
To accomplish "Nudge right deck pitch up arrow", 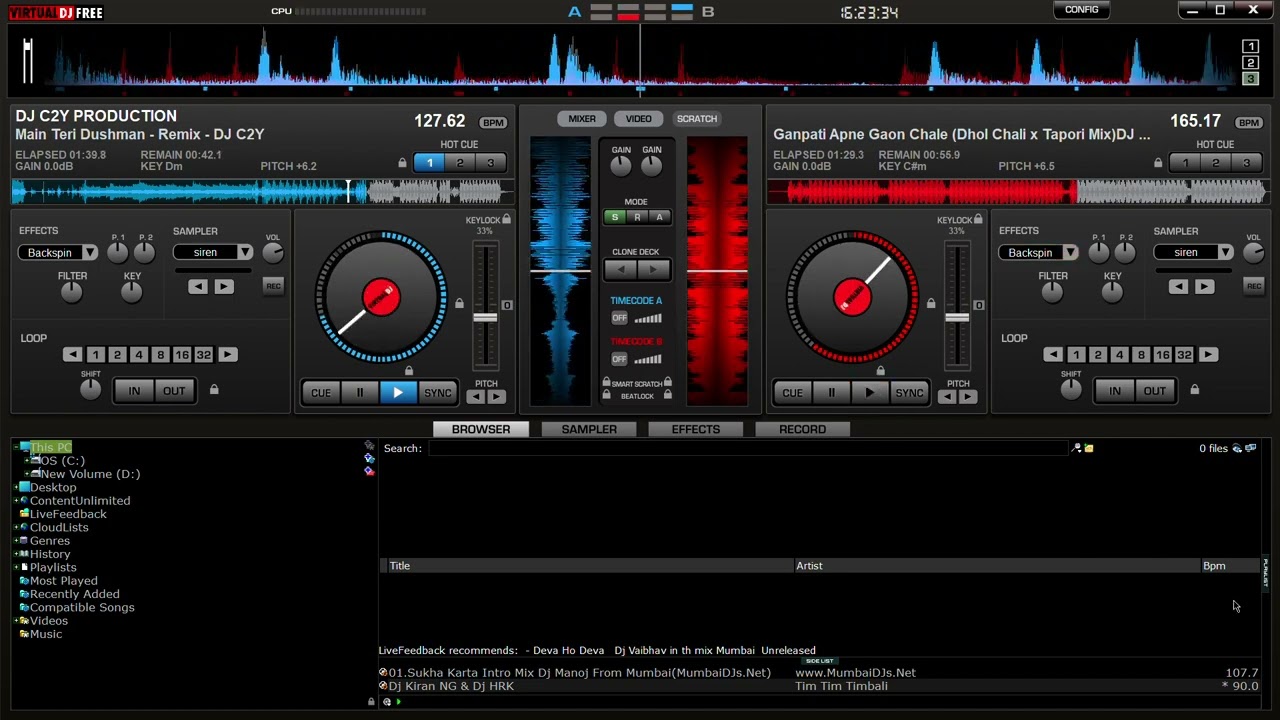I will tap(968, 397).
